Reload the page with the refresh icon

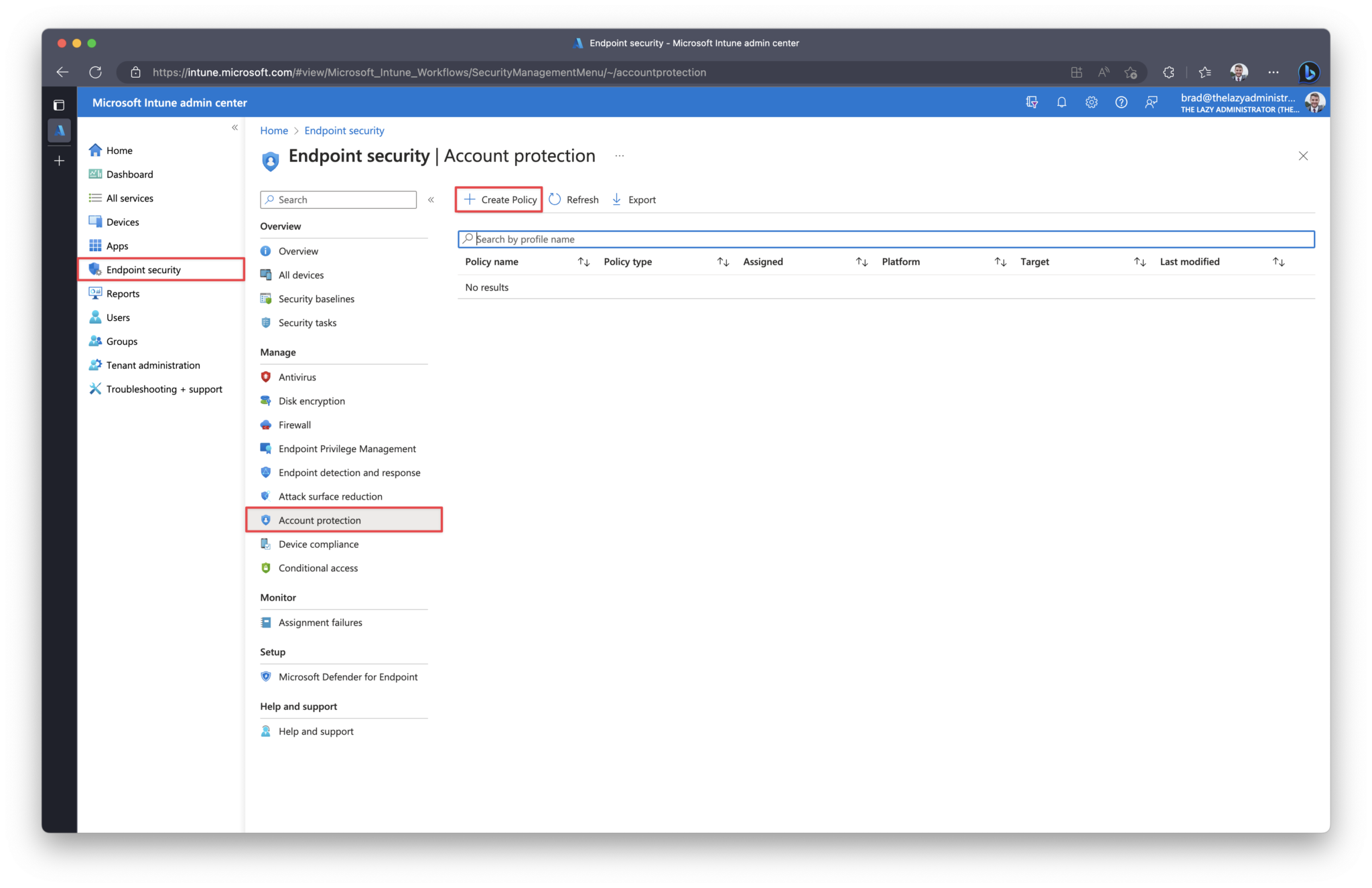pyautogui.click(x=95, y=72)
